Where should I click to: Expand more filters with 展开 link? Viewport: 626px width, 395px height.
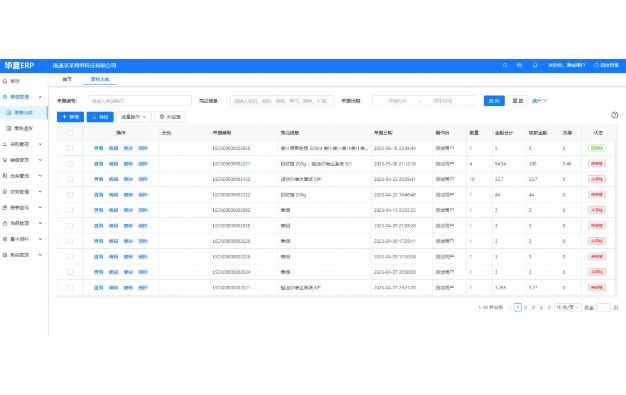click(x=539, y=101)
